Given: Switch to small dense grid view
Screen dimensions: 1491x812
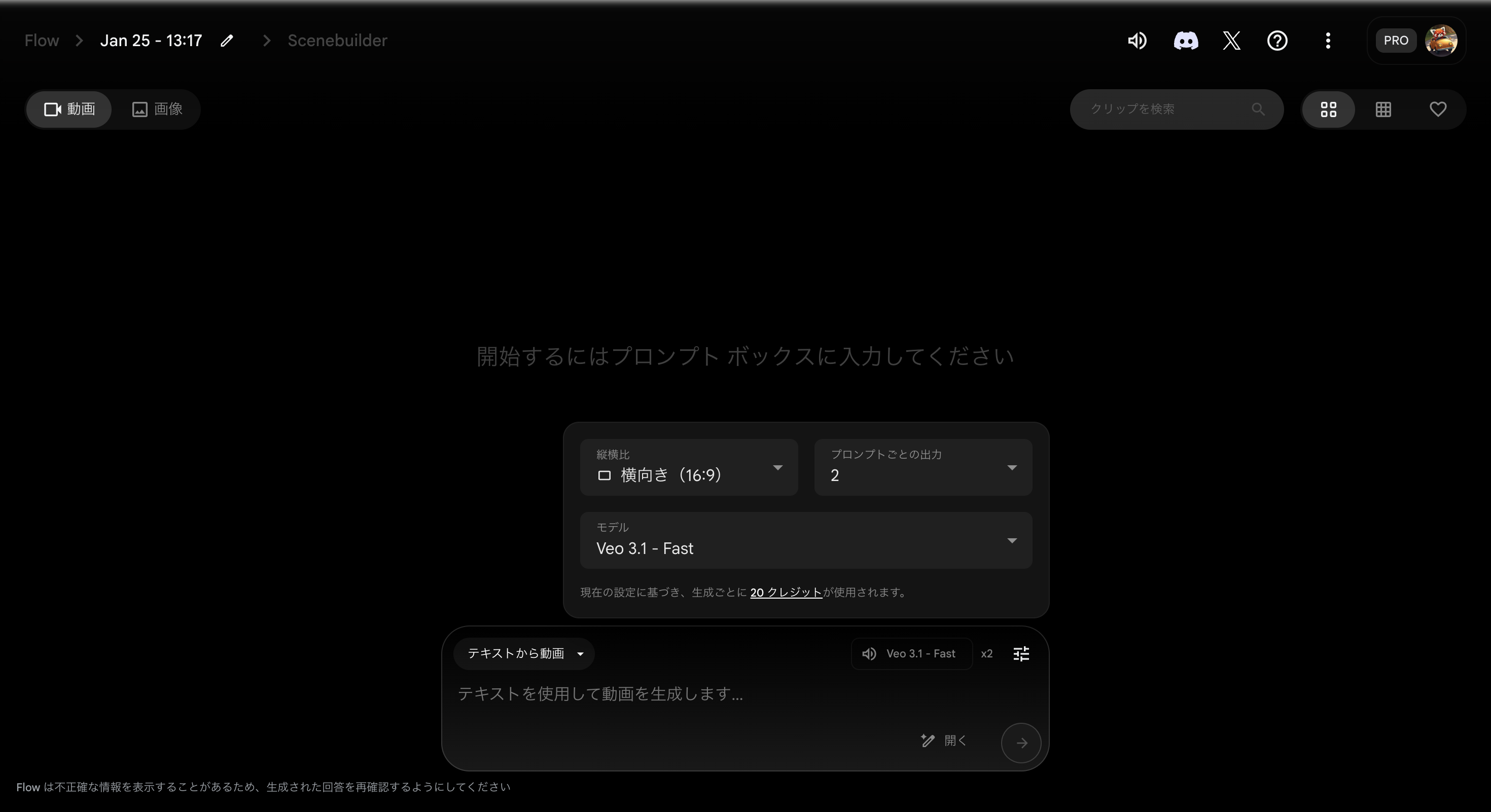Looking at the screenshot, I should [1383, 109].
